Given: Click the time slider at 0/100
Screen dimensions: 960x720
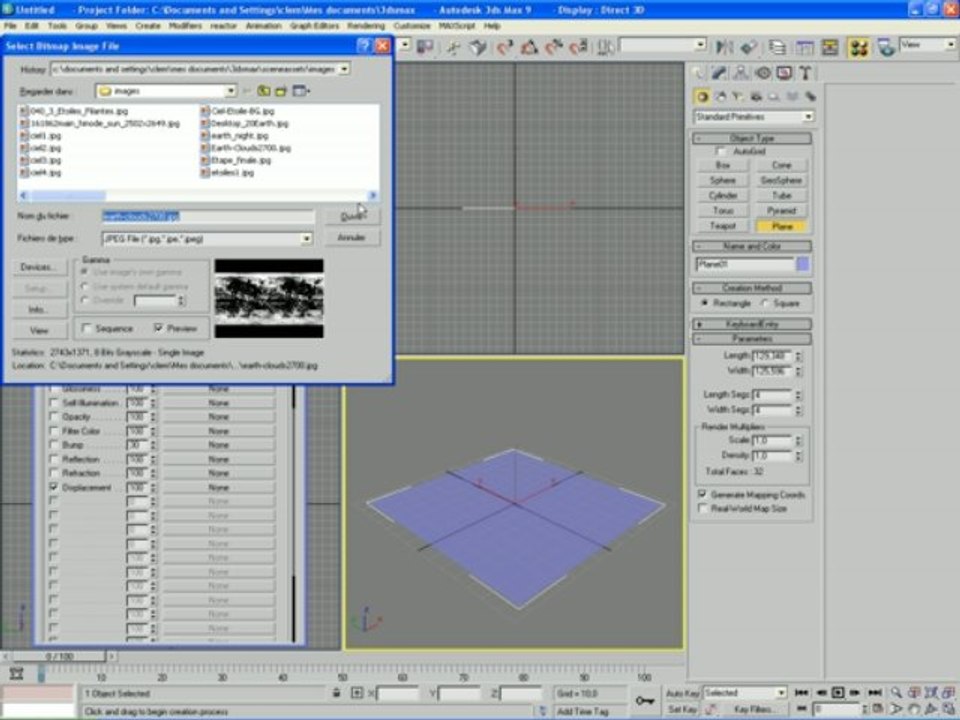Looking at the screenshot, I should tap(59, 656).
